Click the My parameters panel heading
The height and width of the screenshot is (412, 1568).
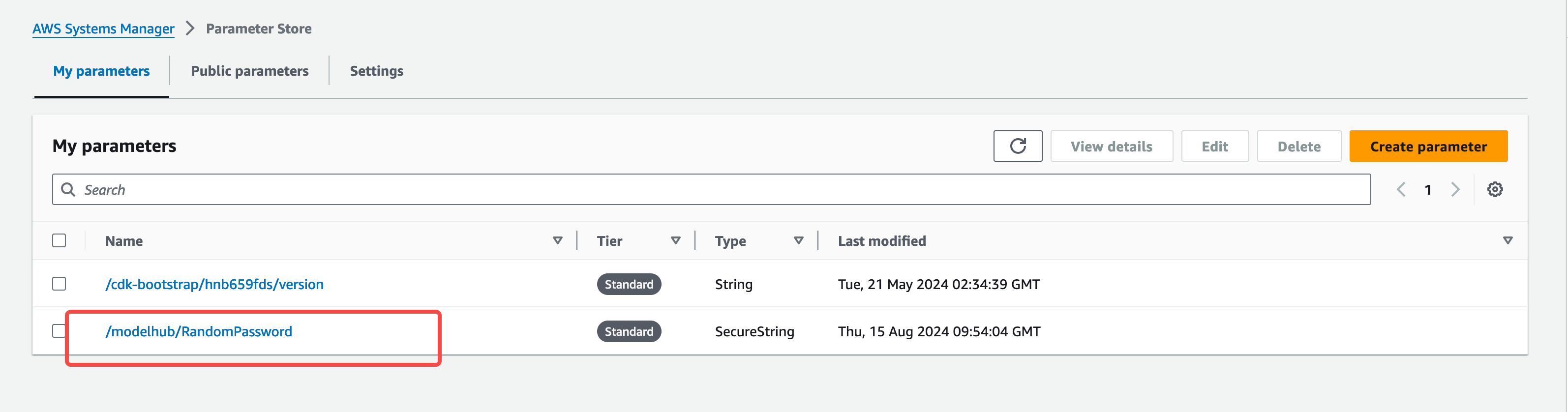tap(114, 146)
